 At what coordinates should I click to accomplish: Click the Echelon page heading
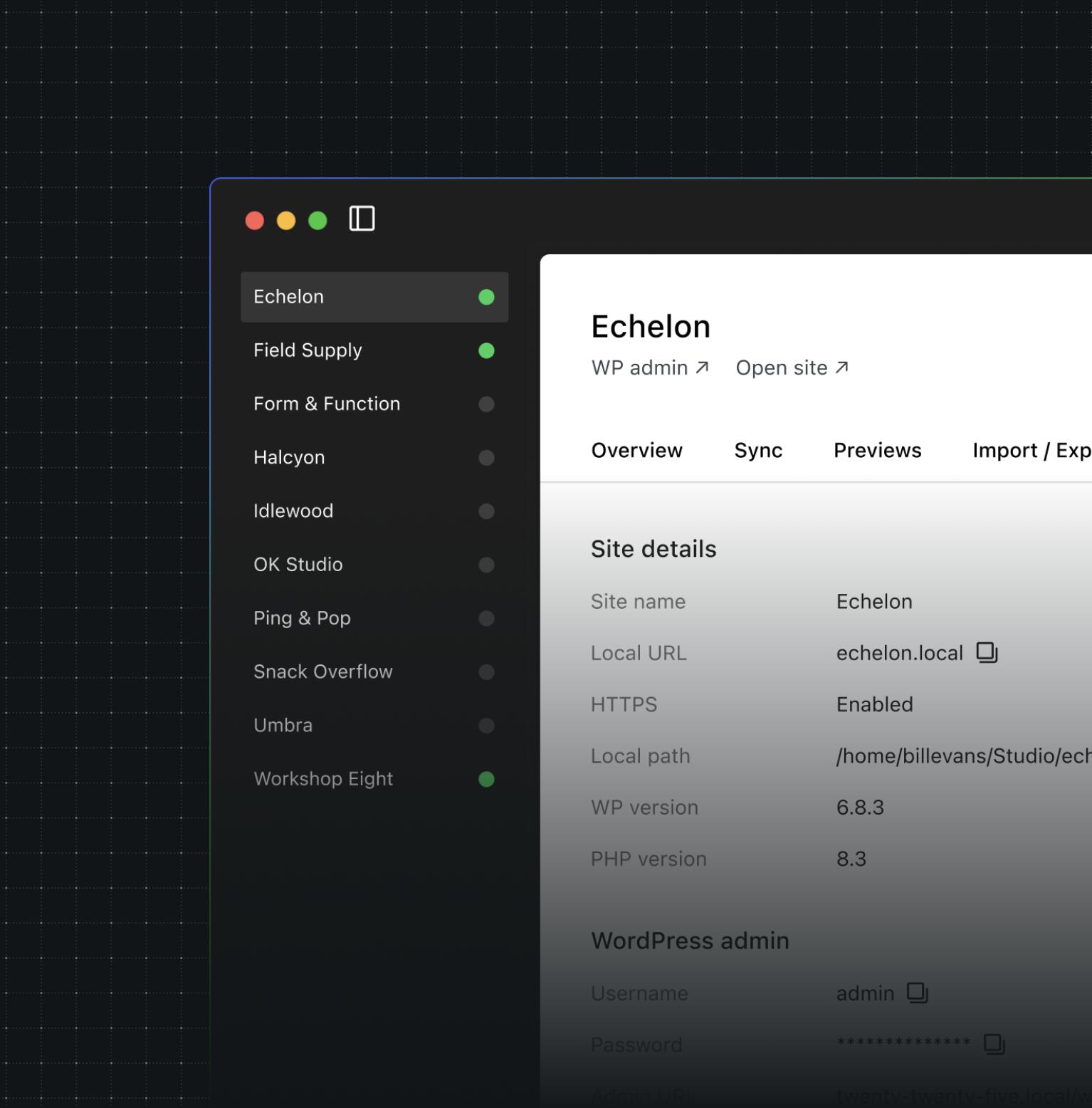[x=651, y=326]
